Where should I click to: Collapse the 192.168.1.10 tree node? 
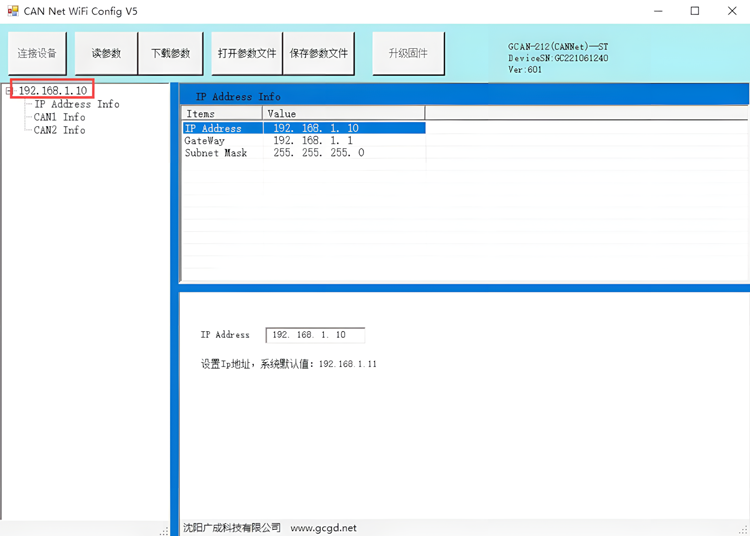tap(8, 91)
